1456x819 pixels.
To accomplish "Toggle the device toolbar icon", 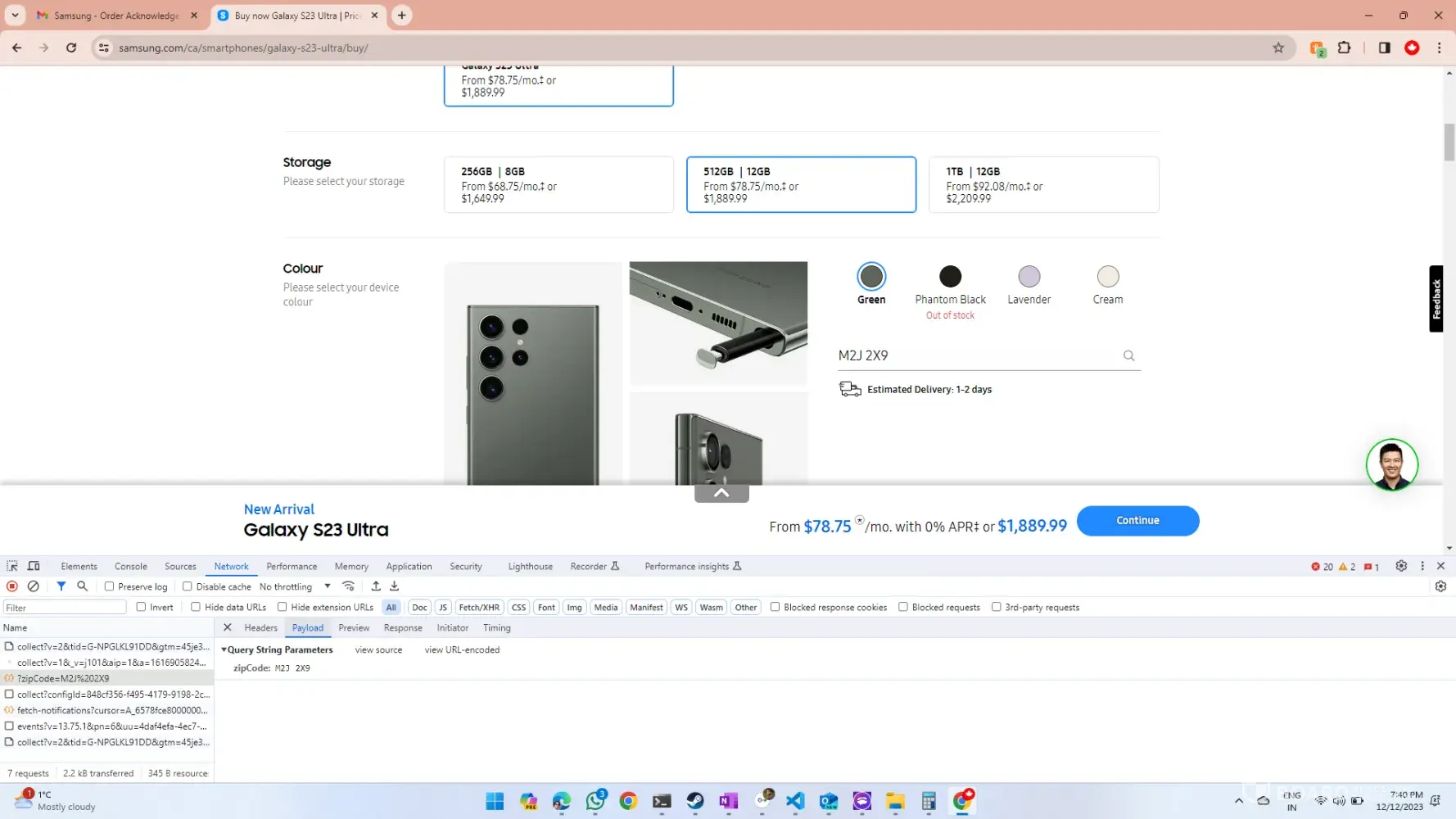I will [x=34, y=566].
